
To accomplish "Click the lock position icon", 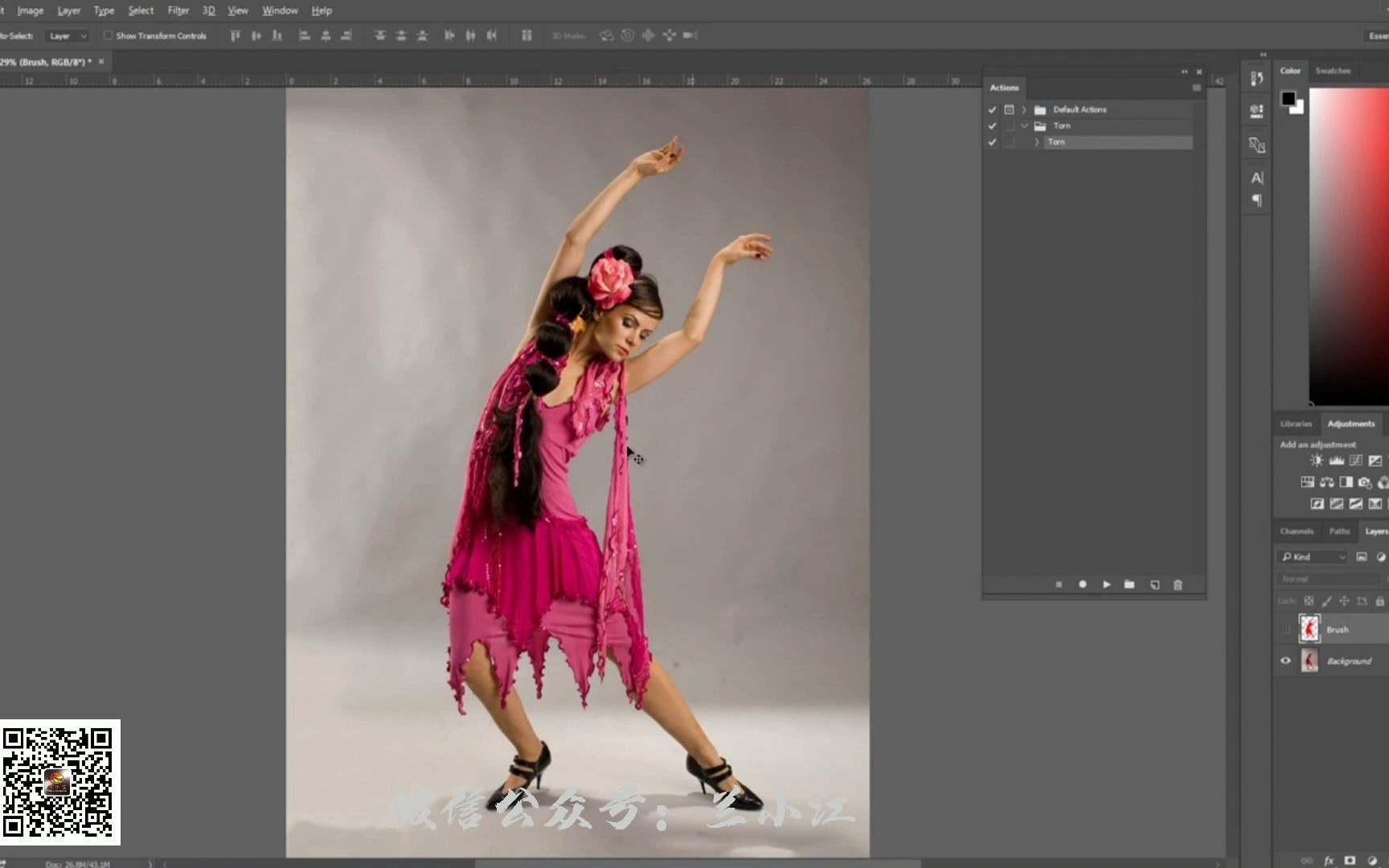I will click(1344, 601).
